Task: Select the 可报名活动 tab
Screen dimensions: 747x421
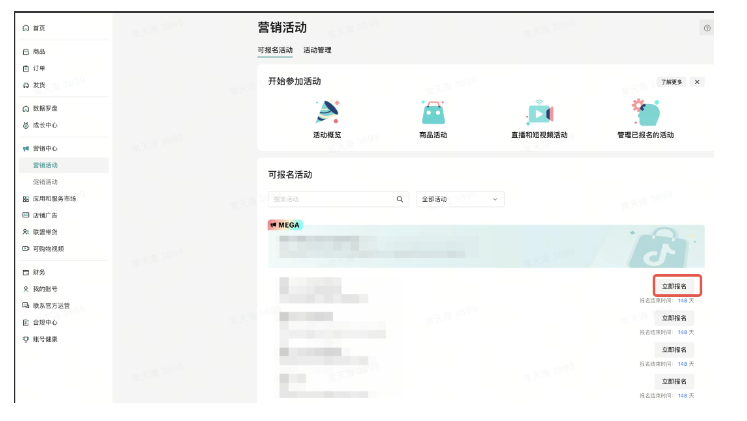Action: coord(275,50)
